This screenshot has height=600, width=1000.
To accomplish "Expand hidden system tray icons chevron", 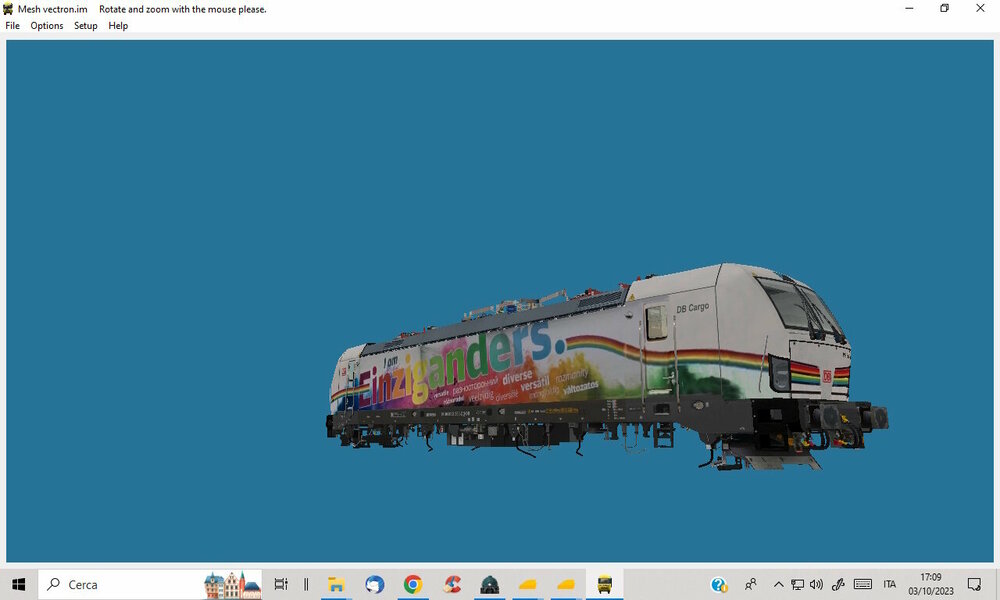I will point(778,584).
